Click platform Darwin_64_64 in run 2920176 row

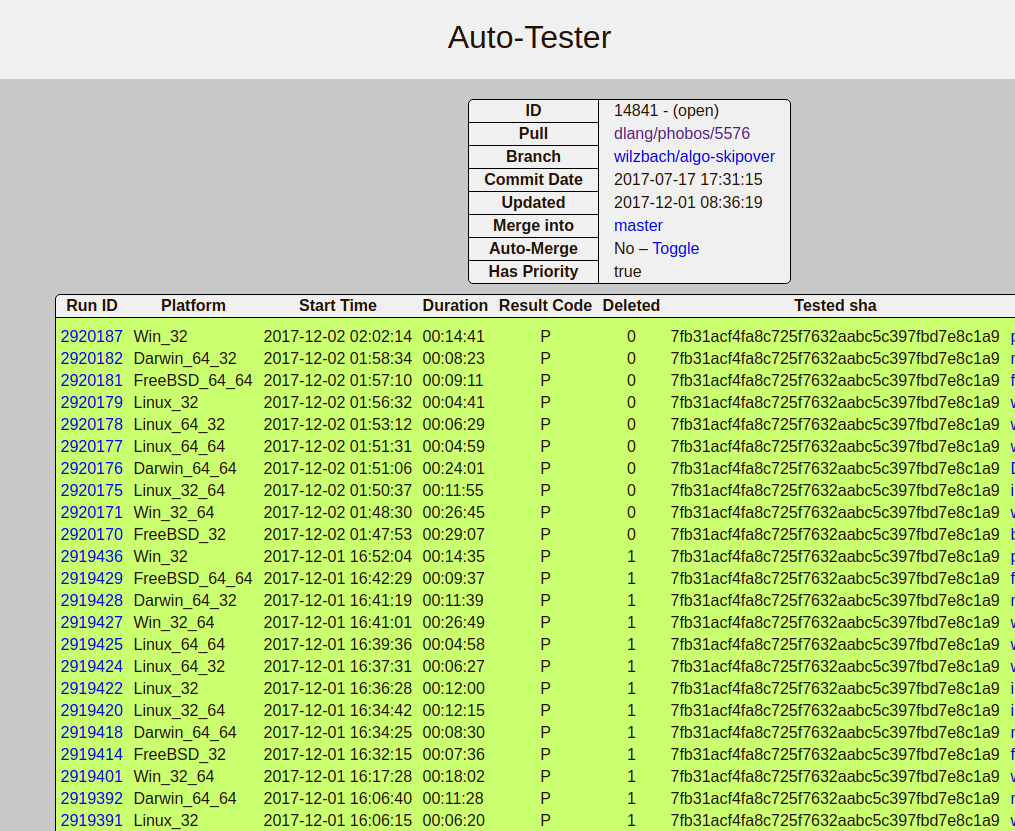pyautogui.click(x=185, y=469)
